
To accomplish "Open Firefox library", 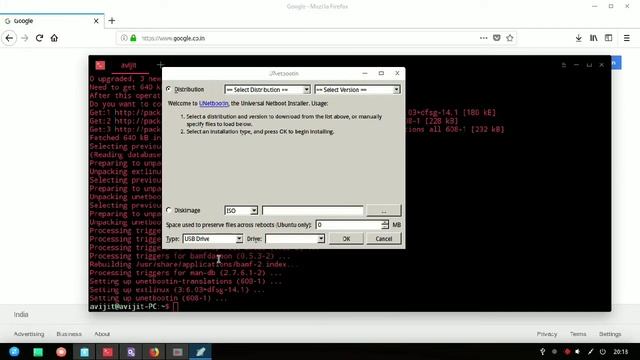I will pos(593,38).
